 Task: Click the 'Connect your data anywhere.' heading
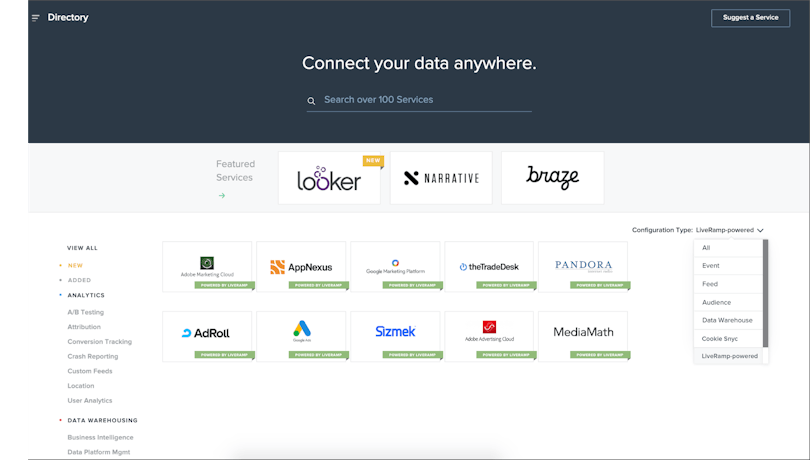419,63
